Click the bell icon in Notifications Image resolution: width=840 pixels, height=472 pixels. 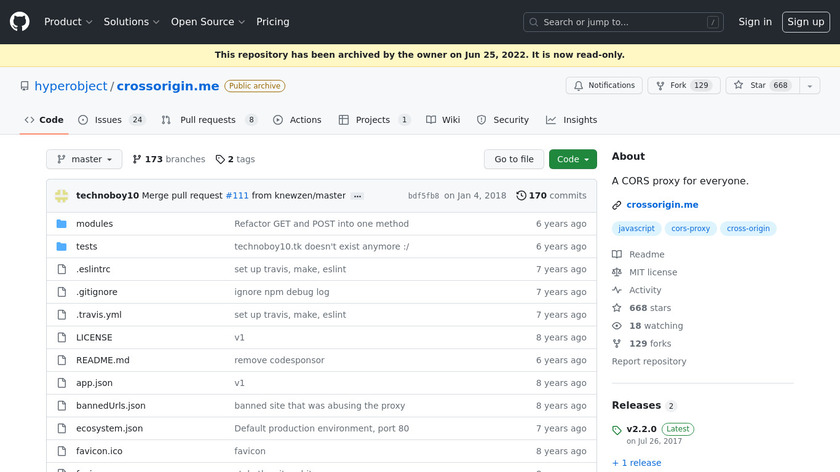(x=579, y=86)
